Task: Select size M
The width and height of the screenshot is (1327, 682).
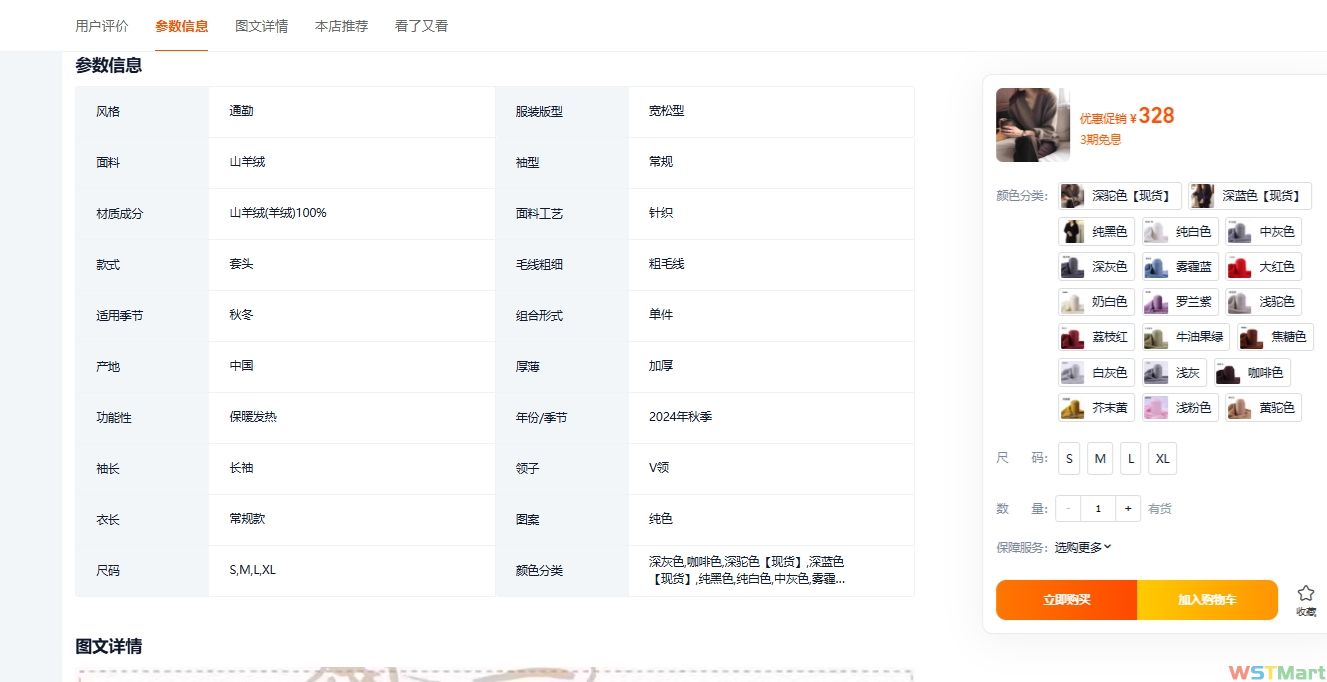Action: tap(1100, 459)
